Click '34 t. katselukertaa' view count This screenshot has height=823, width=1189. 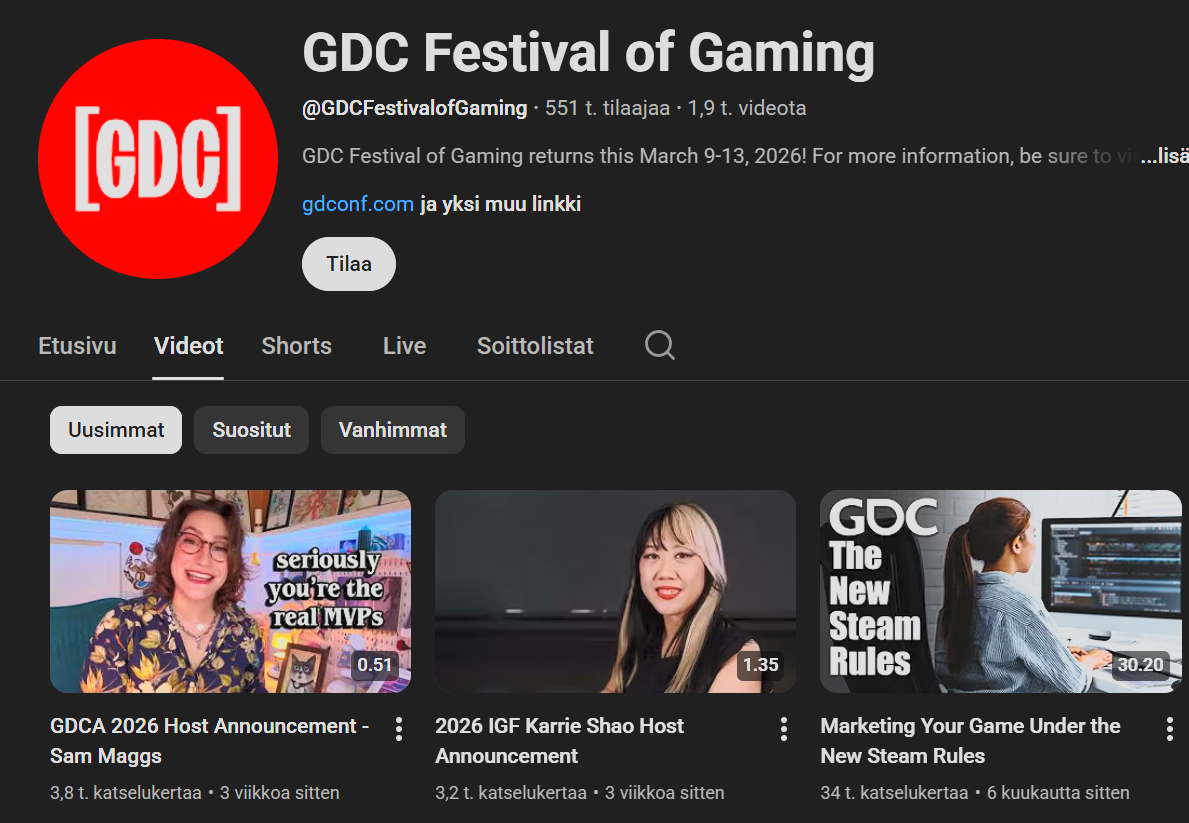[x=895, y=793]
